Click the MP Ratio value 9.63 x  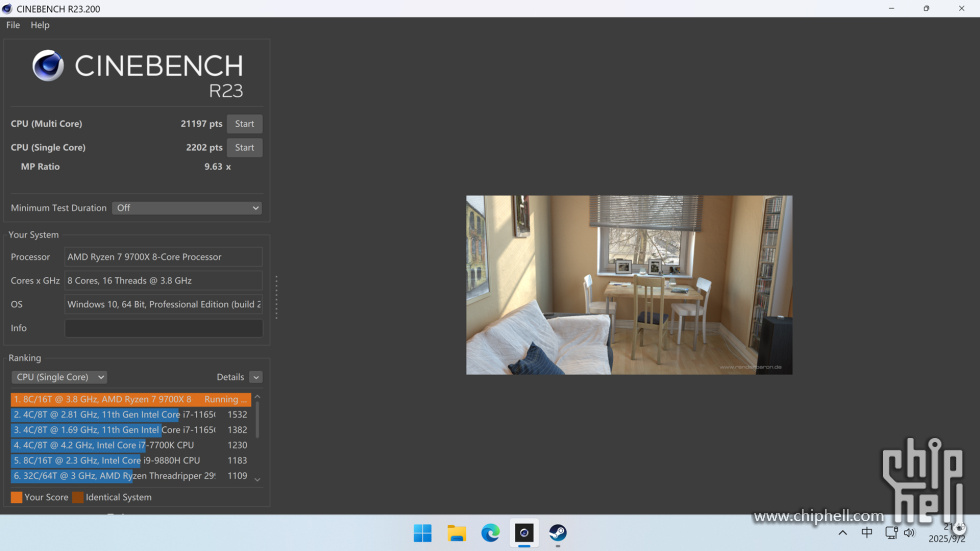(218, 167)
